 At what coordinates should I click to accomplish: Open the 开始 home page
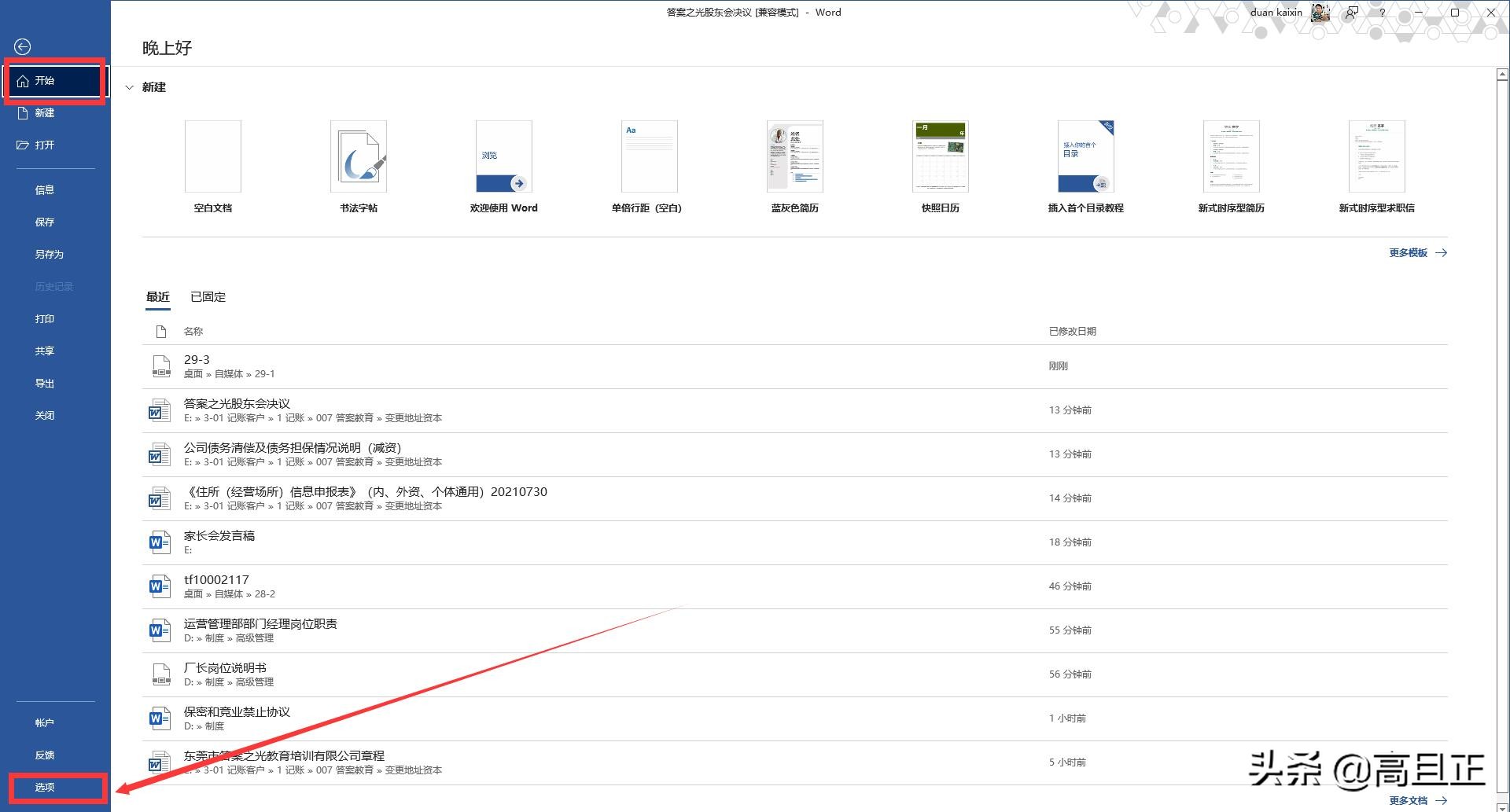click(x=55, y=81)
